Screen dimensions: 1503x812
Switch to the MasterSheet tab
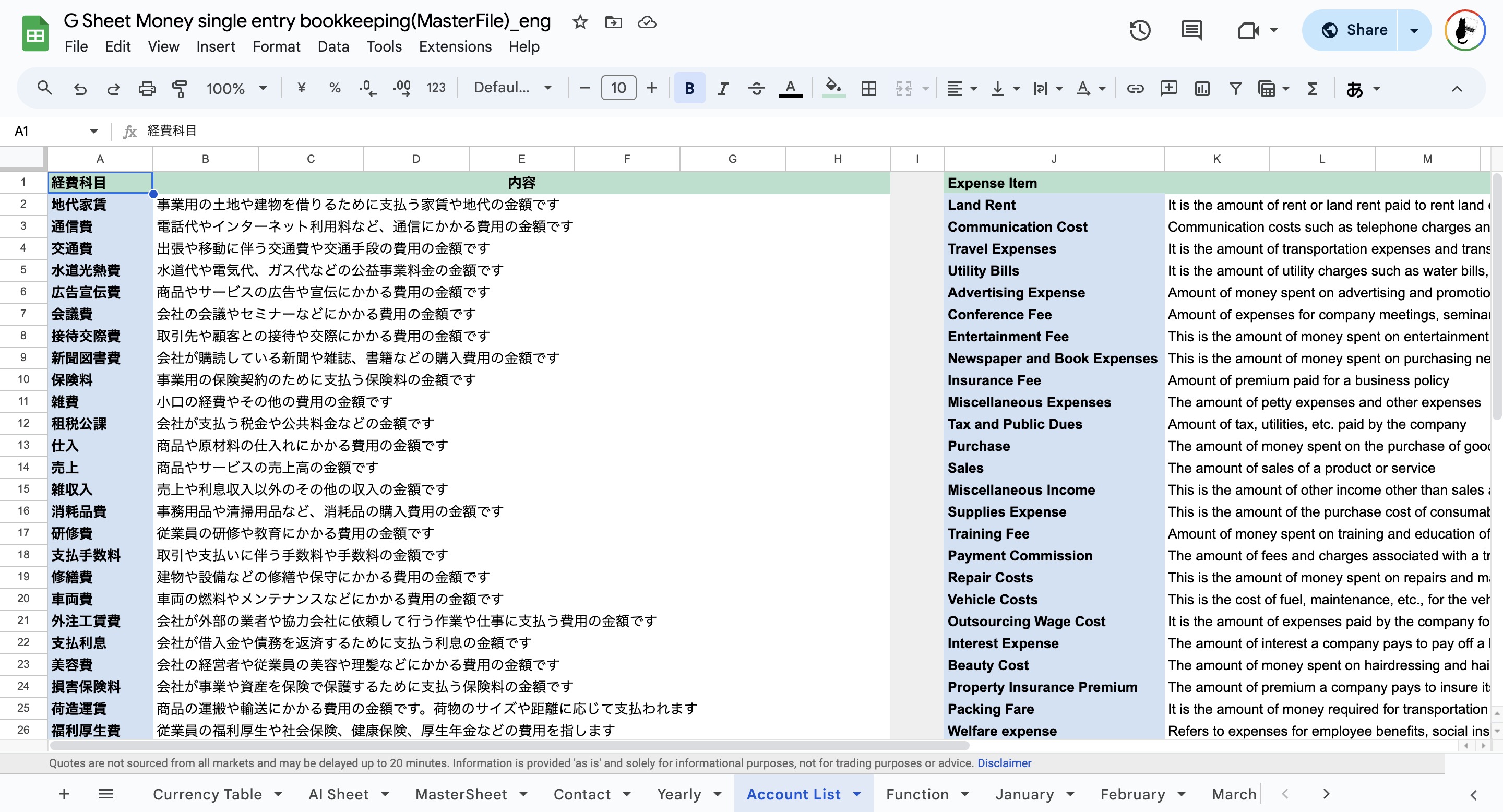461,794
